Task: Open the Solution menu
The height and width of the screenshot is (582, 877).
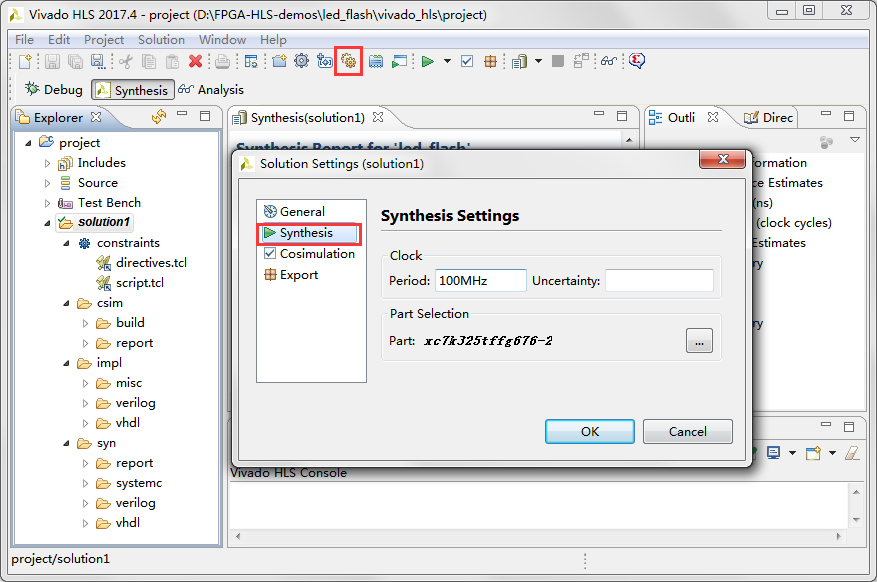Action: coord(161,40)
